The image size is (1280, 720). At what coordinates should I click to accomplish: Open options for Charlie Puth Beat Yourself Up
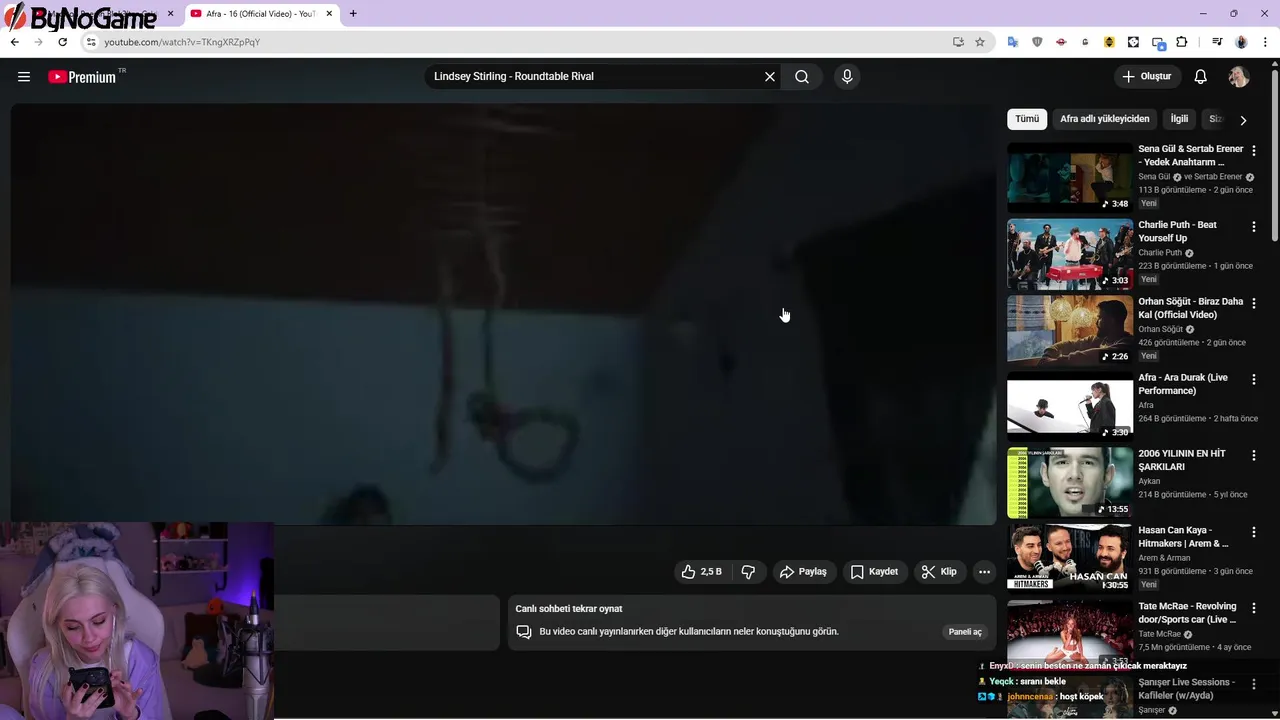tap(1254, 227)
